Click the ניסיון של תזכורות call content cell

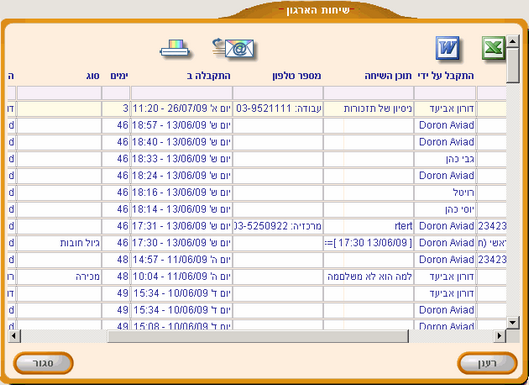click(368, 109)
